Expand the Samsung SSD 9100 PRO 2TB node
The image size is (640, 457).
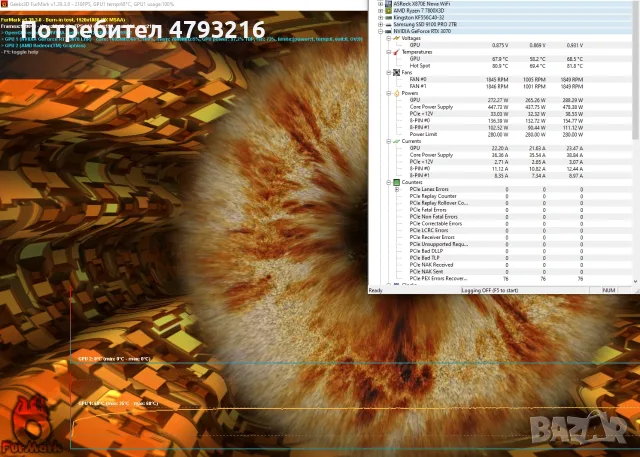point(380,24)
